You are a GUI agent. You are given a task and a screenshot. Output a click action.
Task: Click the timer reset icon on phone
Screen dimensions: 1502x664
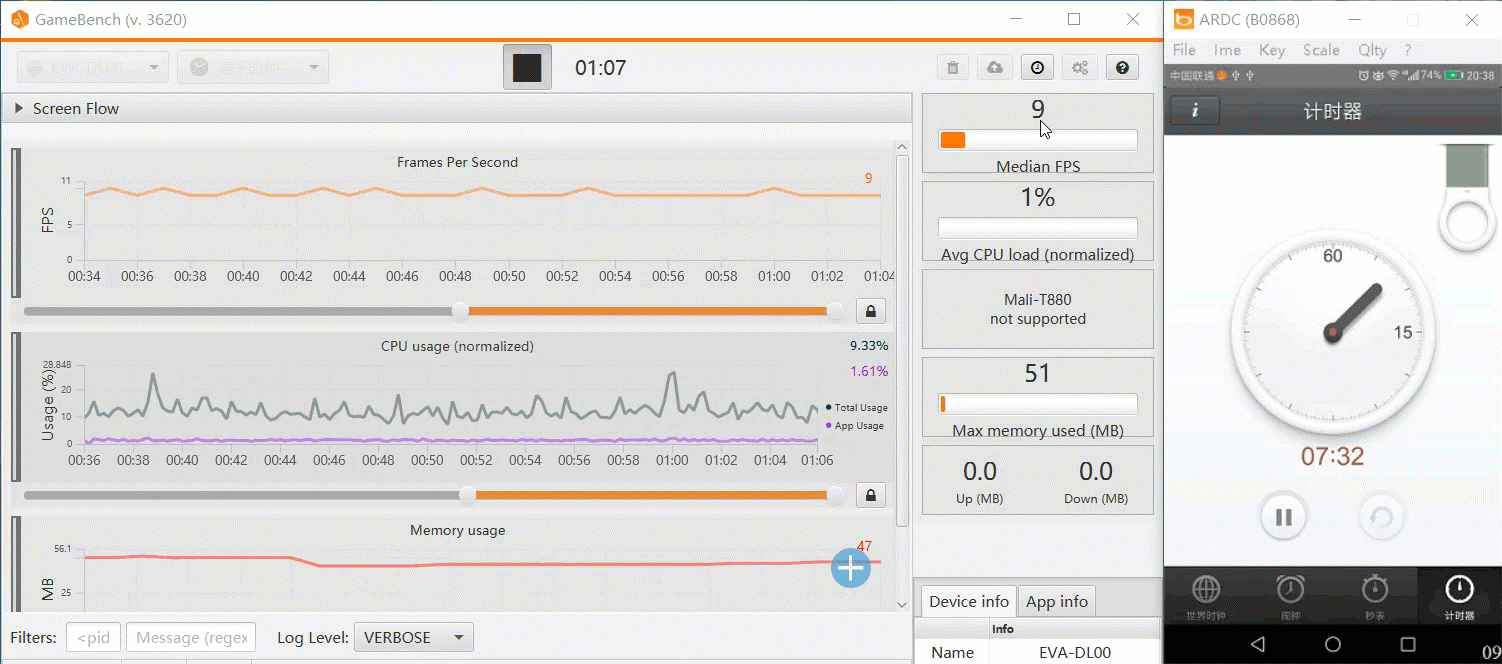pos(1381,517)
